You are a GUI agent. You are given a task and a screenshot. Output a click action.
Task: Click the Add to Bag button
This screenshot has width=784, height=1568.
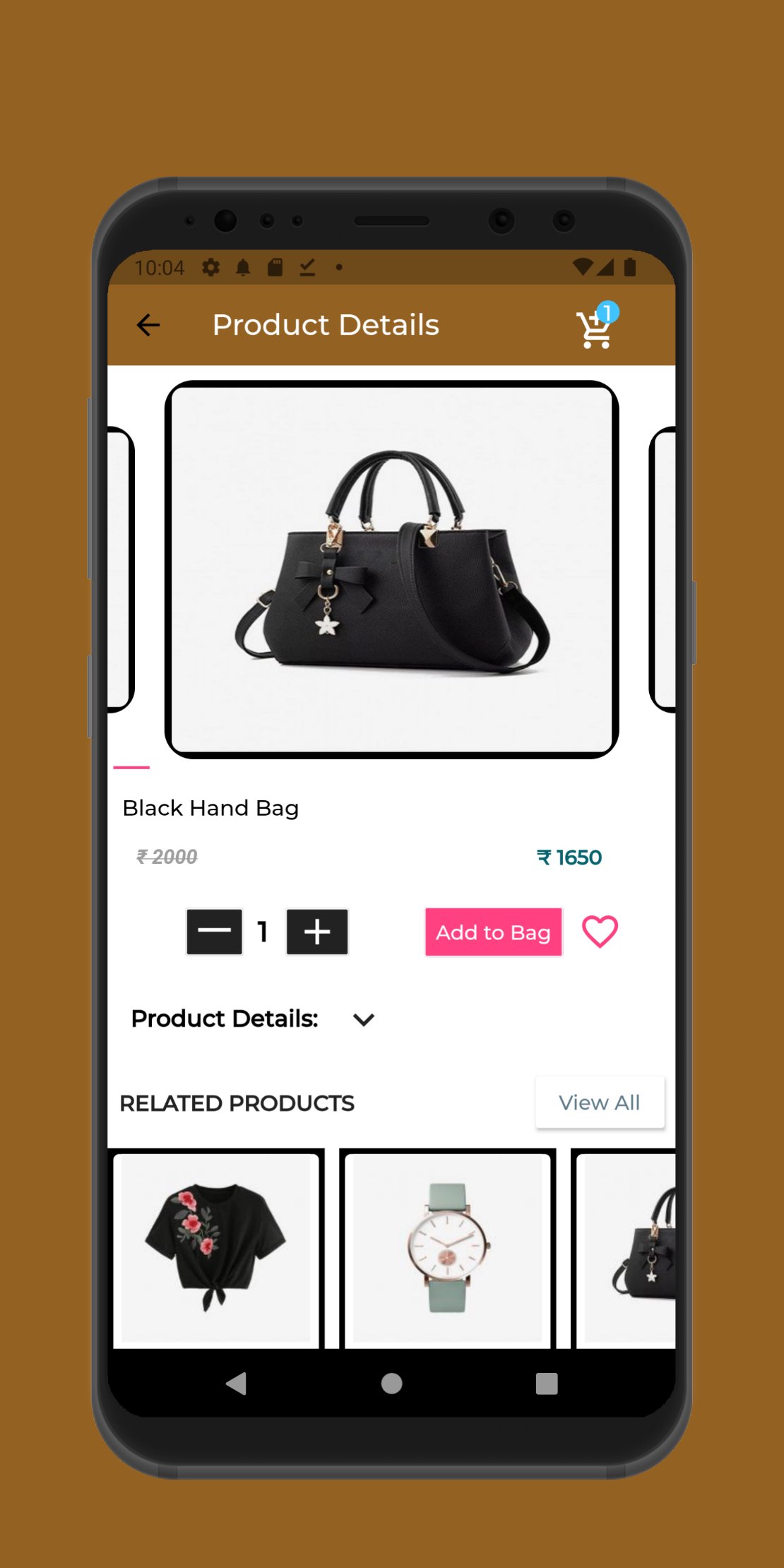coord(493,932)
